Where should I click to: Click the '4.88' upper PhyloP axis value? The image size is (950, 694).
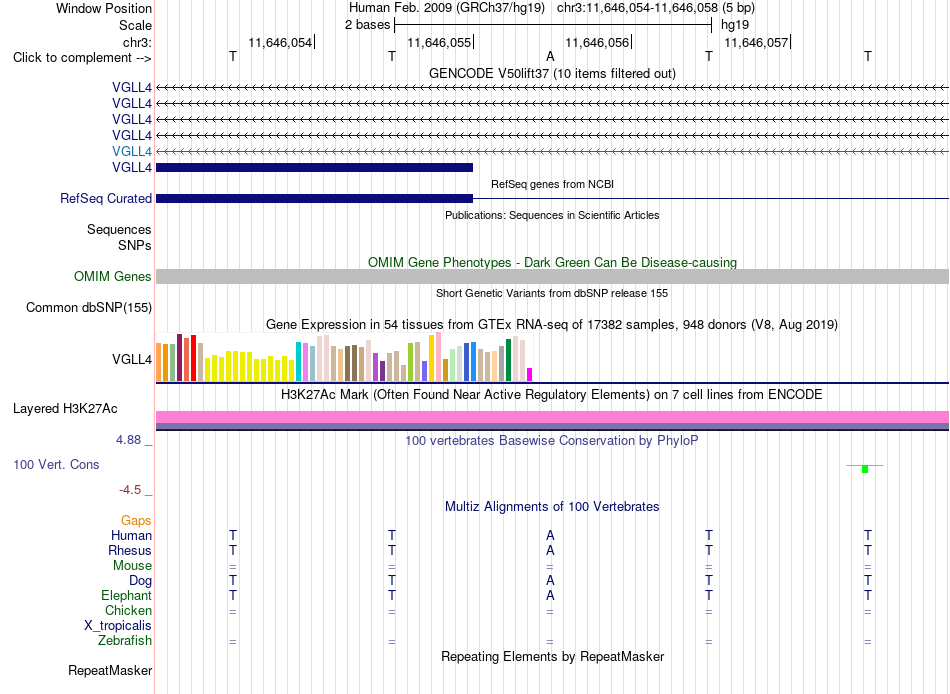(128, 440)
